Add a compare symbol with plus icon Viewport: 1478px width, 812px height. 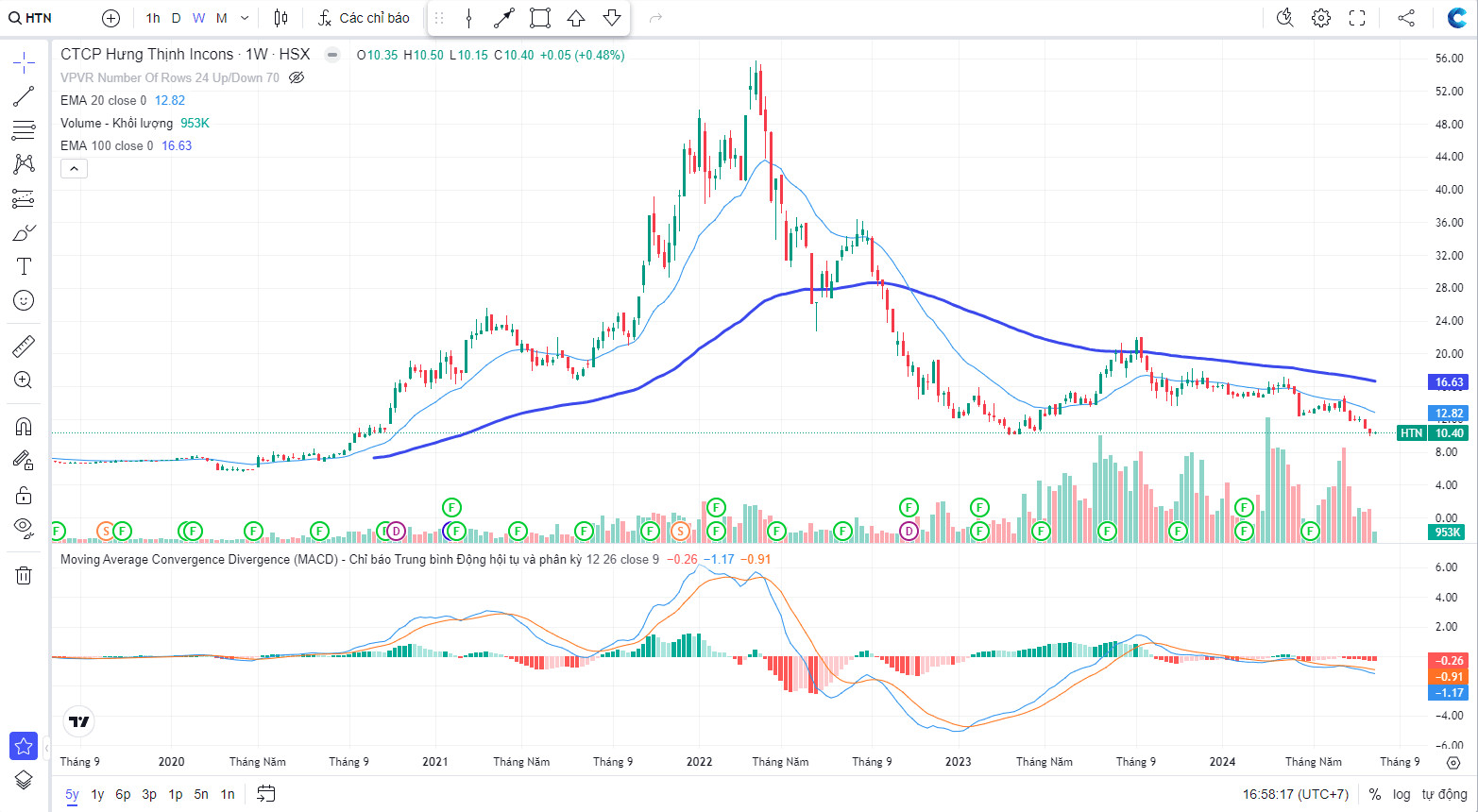coord(110,18)
